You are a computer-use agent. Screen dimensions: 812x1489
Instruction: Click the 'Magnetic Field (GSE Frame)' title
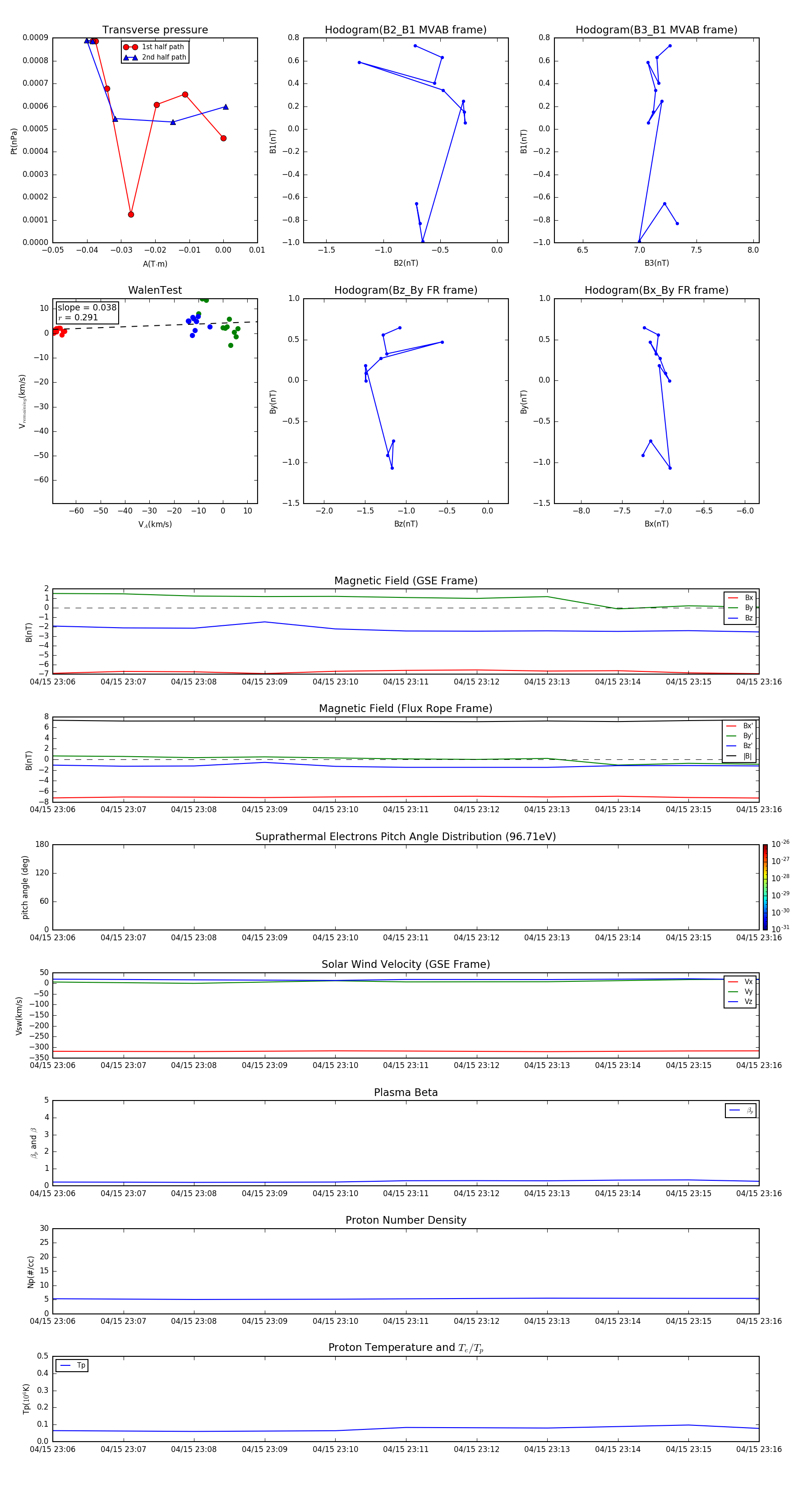(406, 581)
